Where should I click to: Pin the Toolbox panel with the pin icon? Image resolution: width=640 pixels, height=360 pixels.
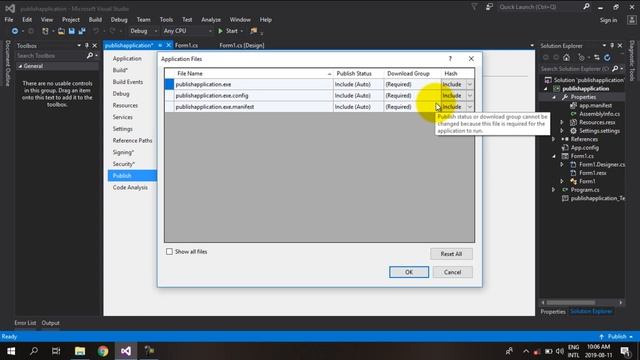point(87,46)
